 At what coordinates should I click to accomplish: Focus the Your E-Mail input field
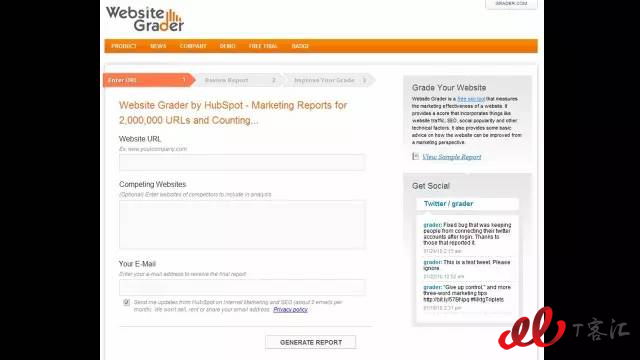pos(242,287)
